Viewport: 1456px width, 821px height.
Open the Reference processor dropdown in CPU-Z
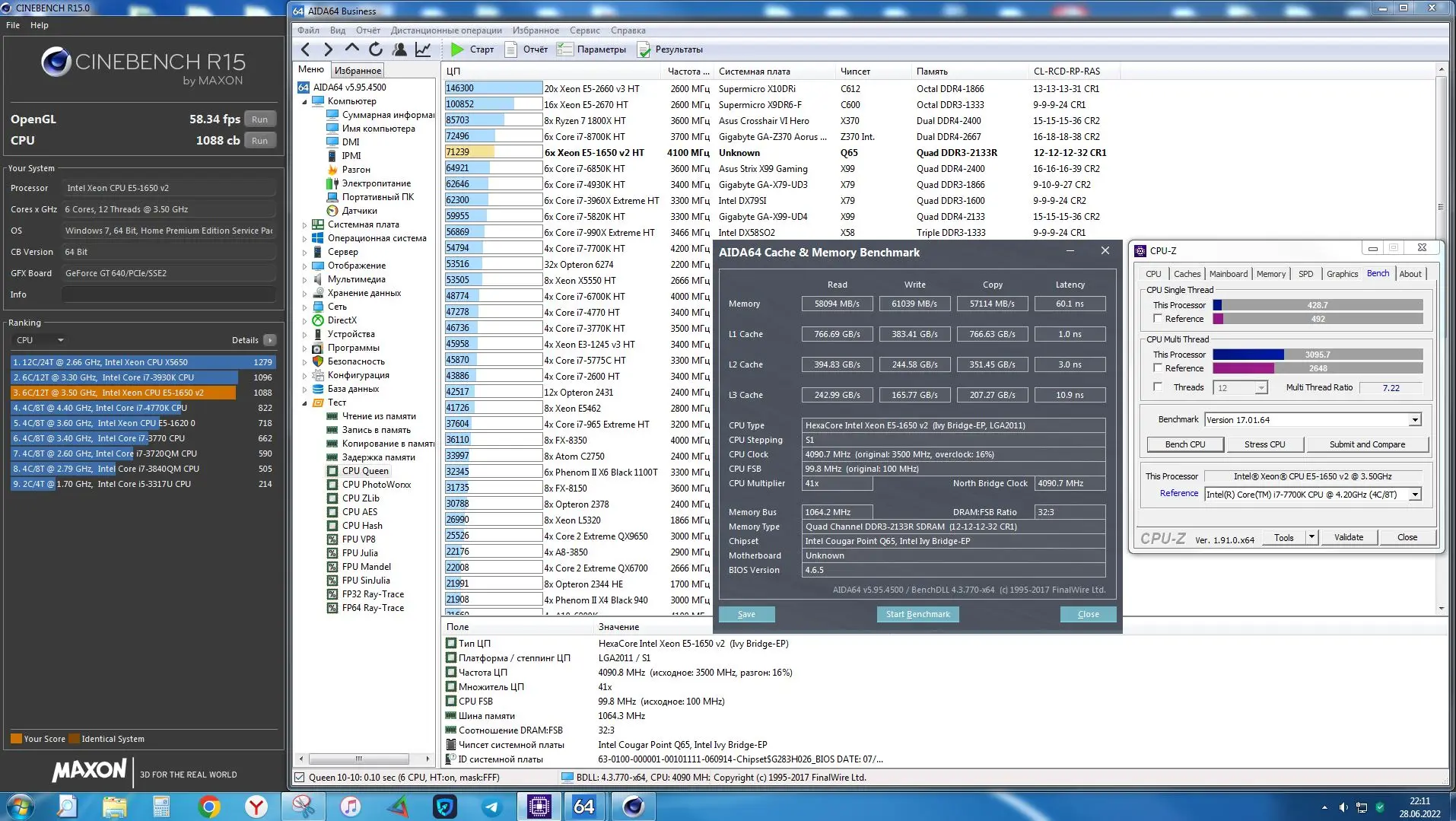click(x=1414, y=495)
